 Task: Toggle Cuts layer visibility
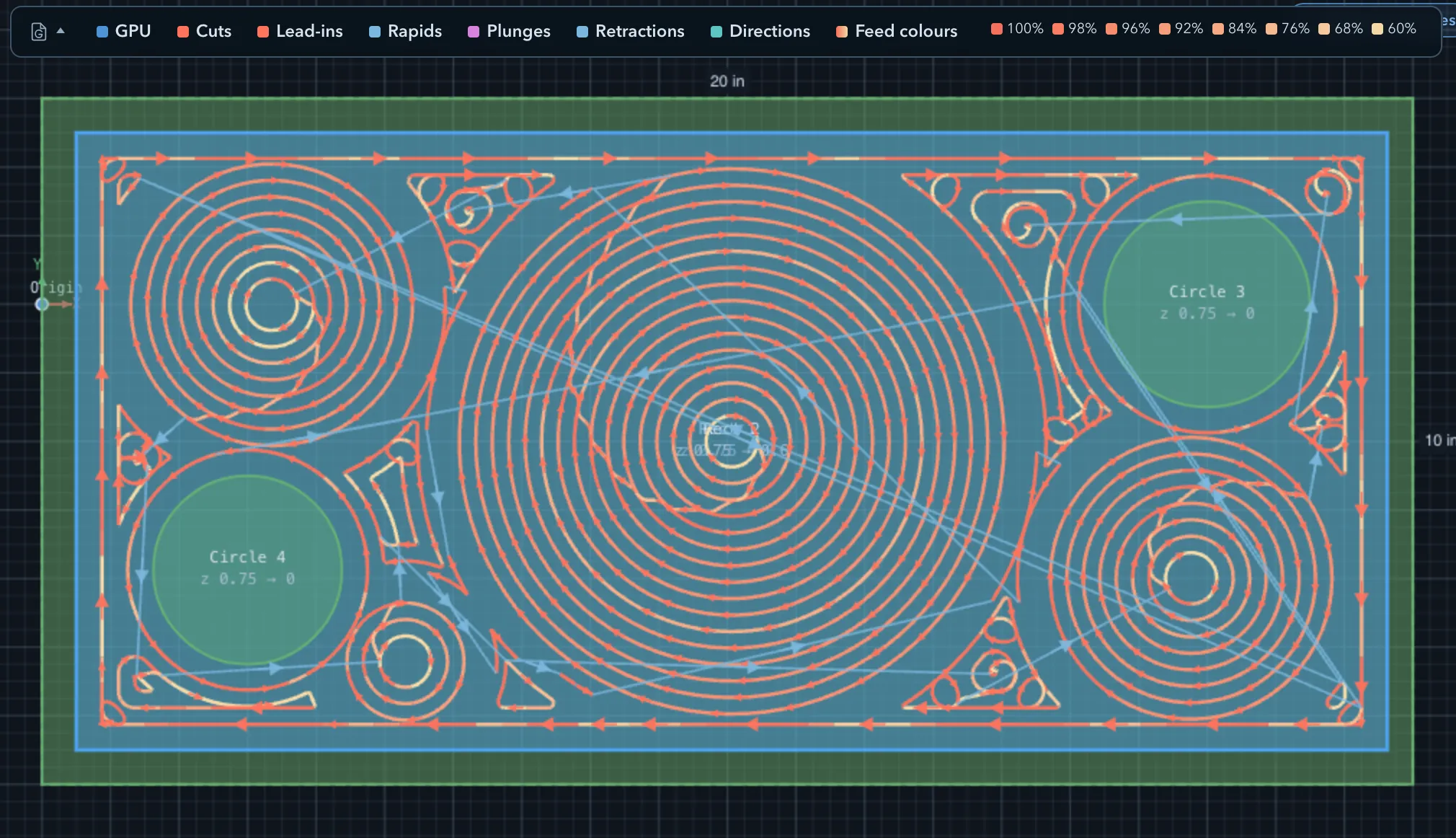click(x=204, y=31)
